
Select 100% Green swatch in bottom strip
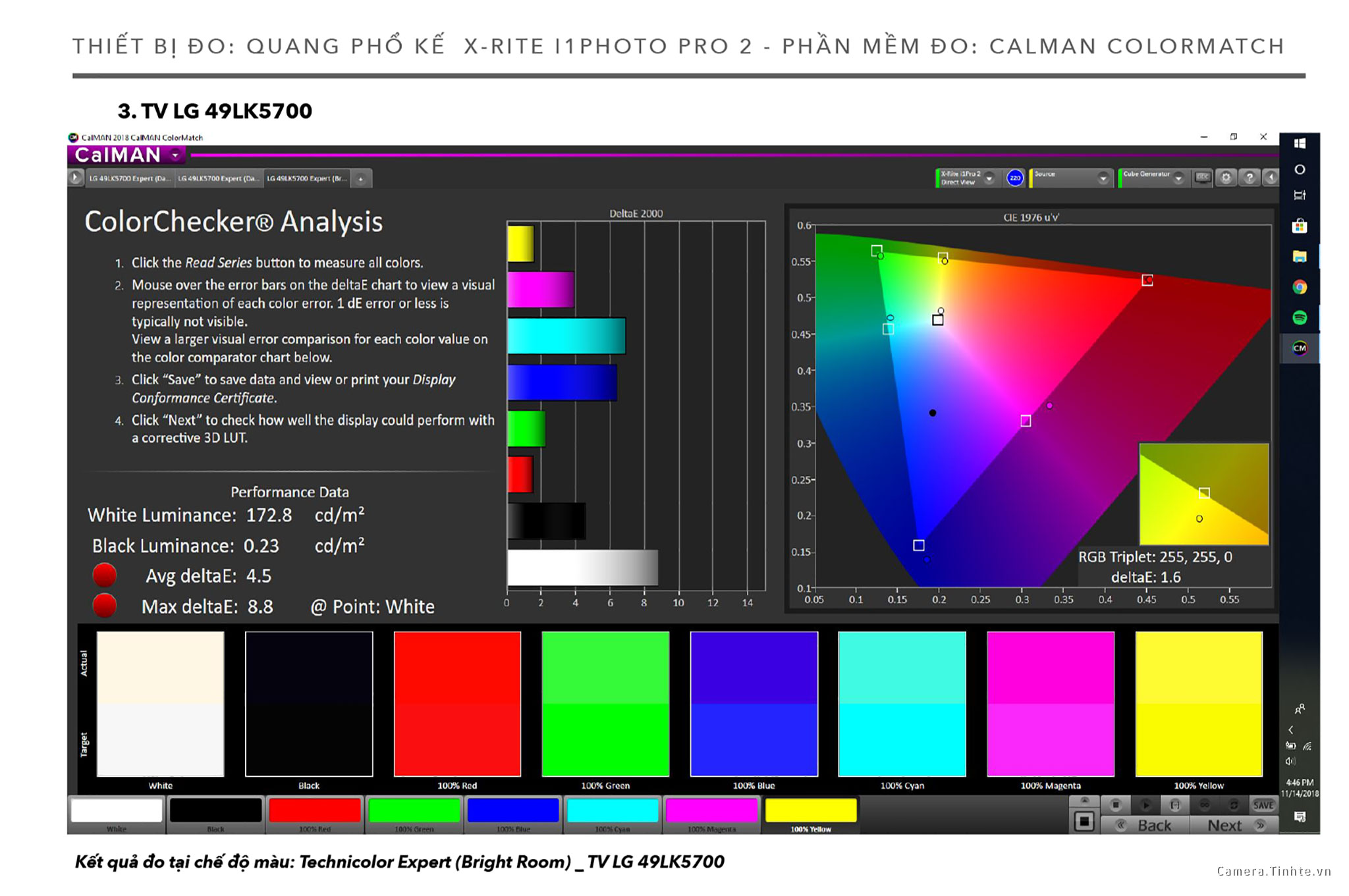(414, 814)
